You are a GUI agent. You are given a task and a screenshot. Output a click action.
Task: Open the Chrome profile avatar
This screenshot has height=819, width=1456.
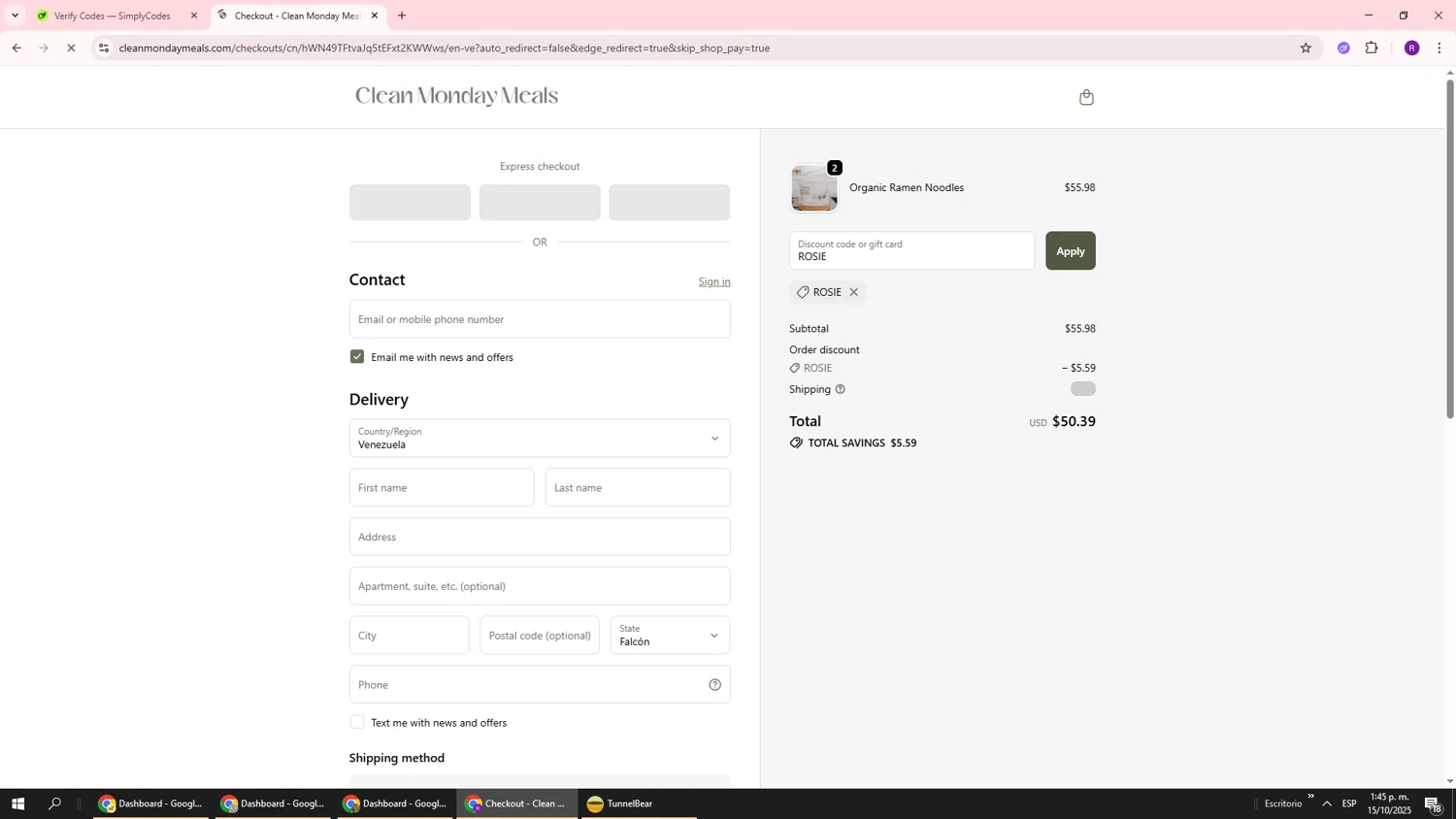[x=1411, y=48]
